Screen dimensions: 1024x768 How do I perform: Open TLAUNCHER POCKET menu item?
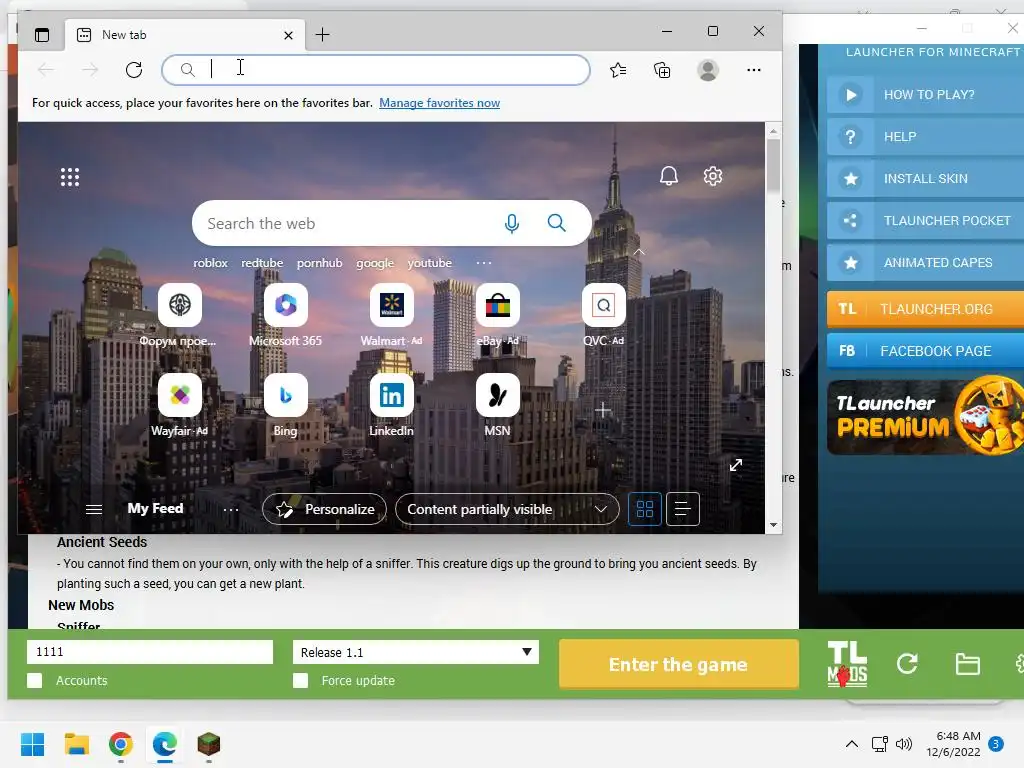pos(925,221)
